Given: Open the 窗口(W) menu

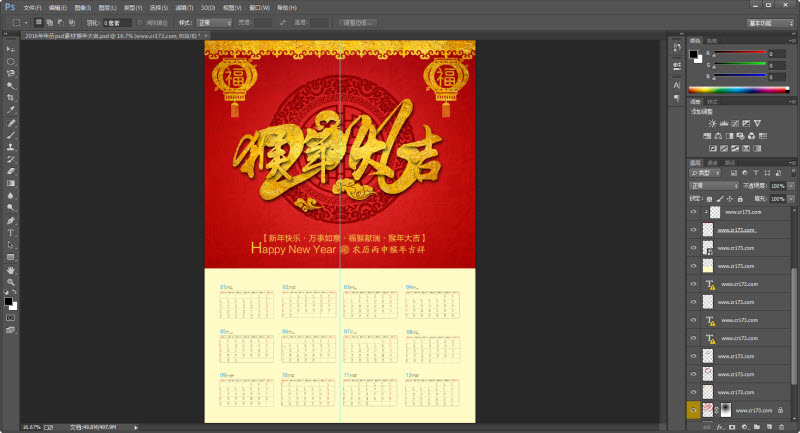Looking at the screenshot, I should click(259, 8).
